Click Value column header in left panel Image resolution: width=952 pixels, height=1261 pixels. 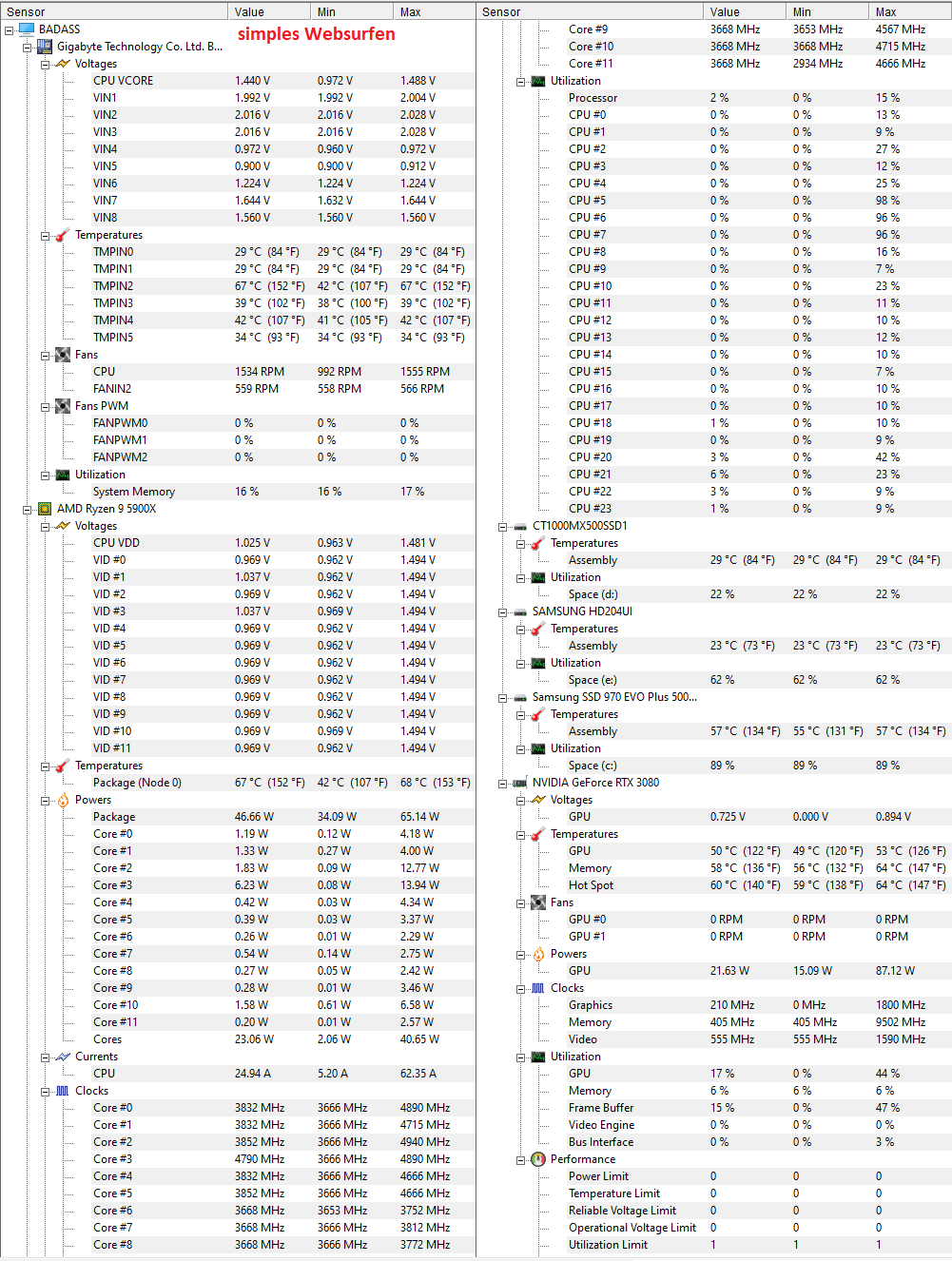269,11
